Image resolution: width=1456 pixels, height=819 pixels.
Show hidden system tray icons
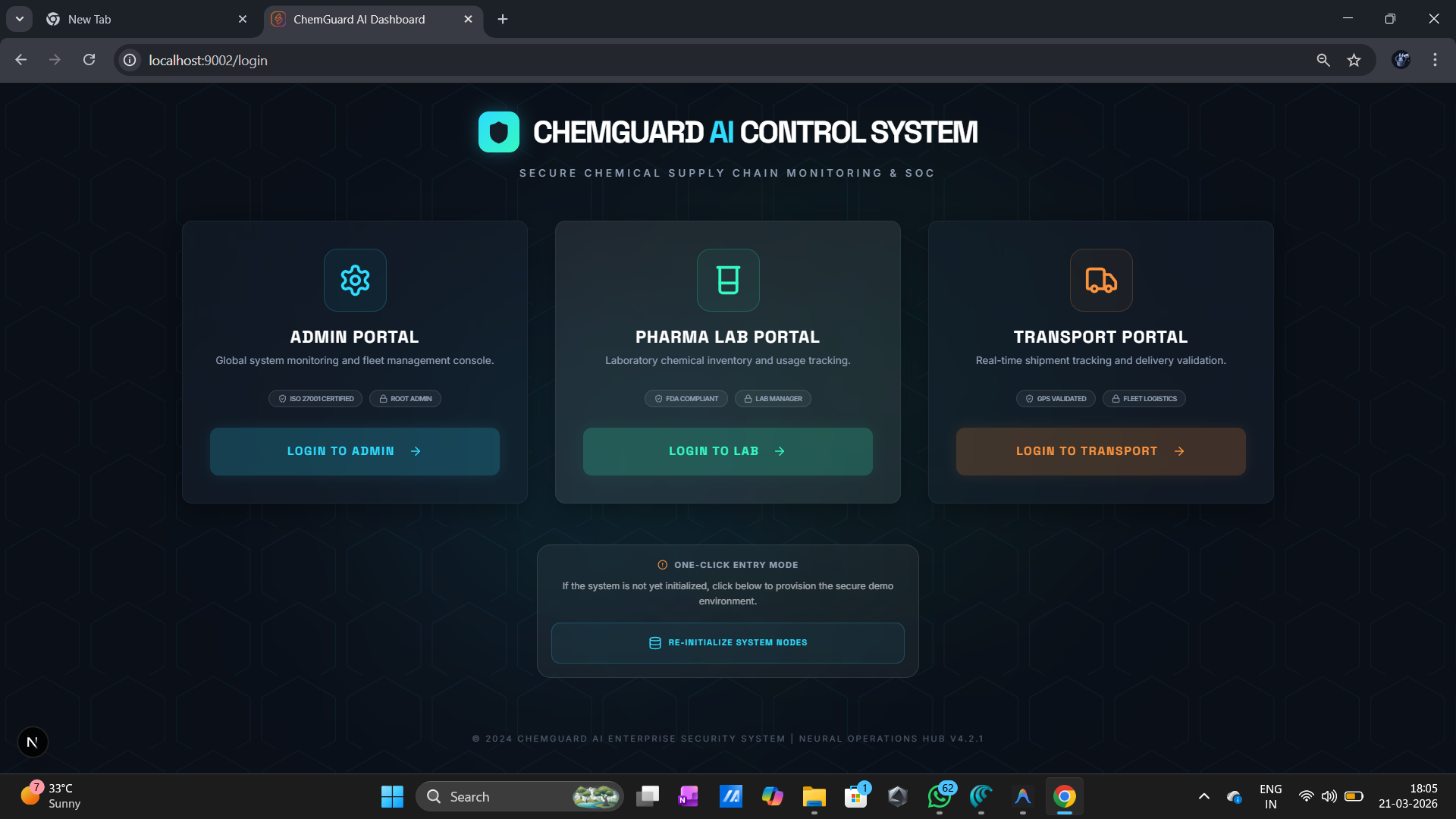(1204, 796)
